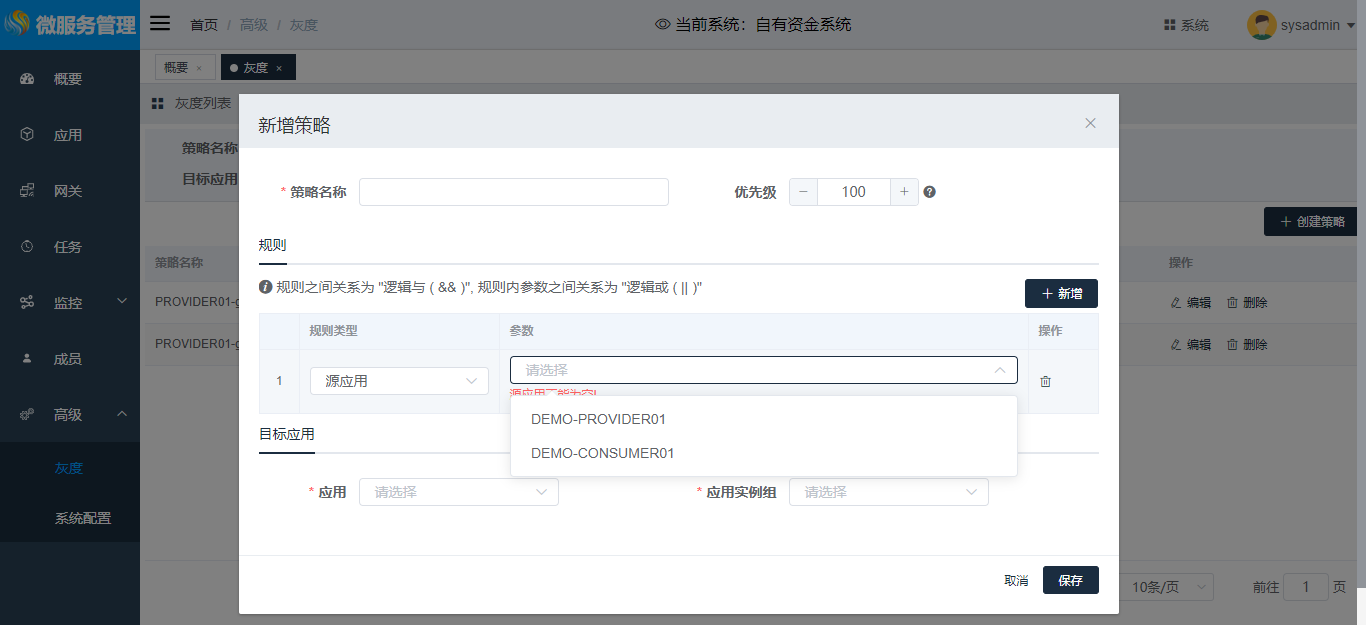
Task: Click the 新增 add rule button
Action: coord(1061,293)
